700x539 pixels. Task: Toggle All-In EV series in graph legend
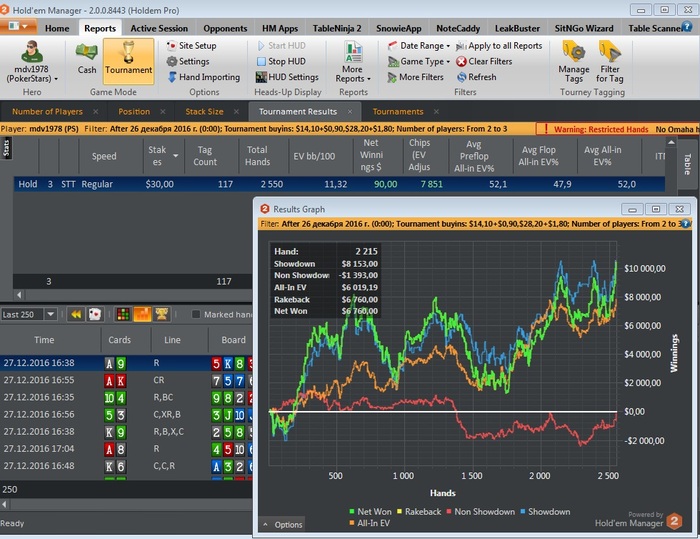(x=369, y=523)
